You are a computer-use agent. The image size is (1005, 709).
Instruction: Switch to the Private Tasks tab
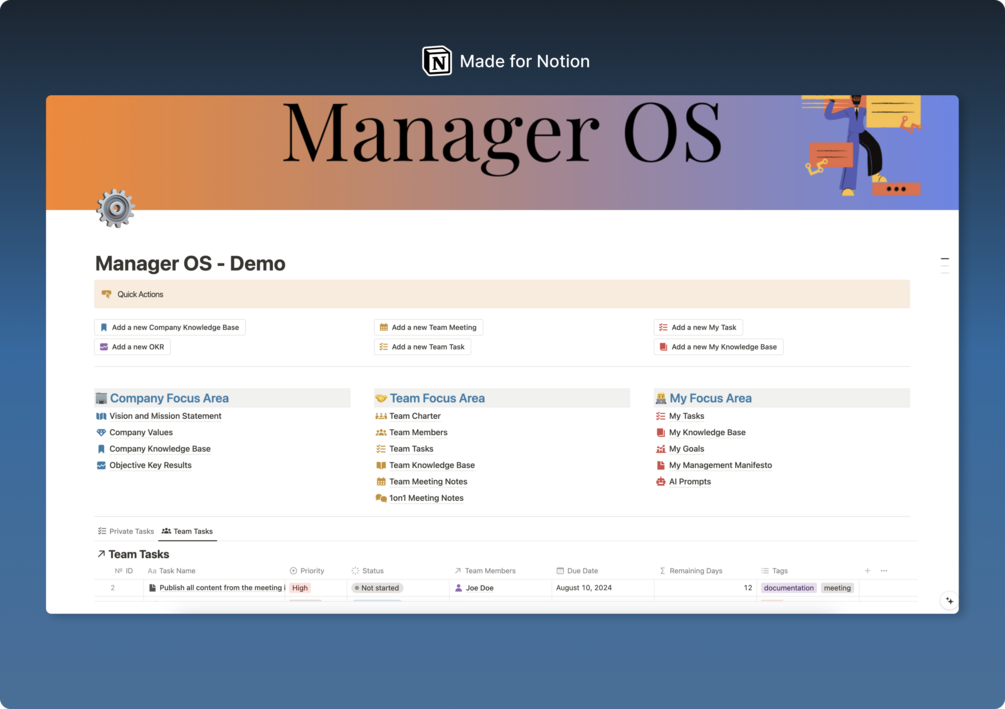pyautogui.click(x=126, y=531)
